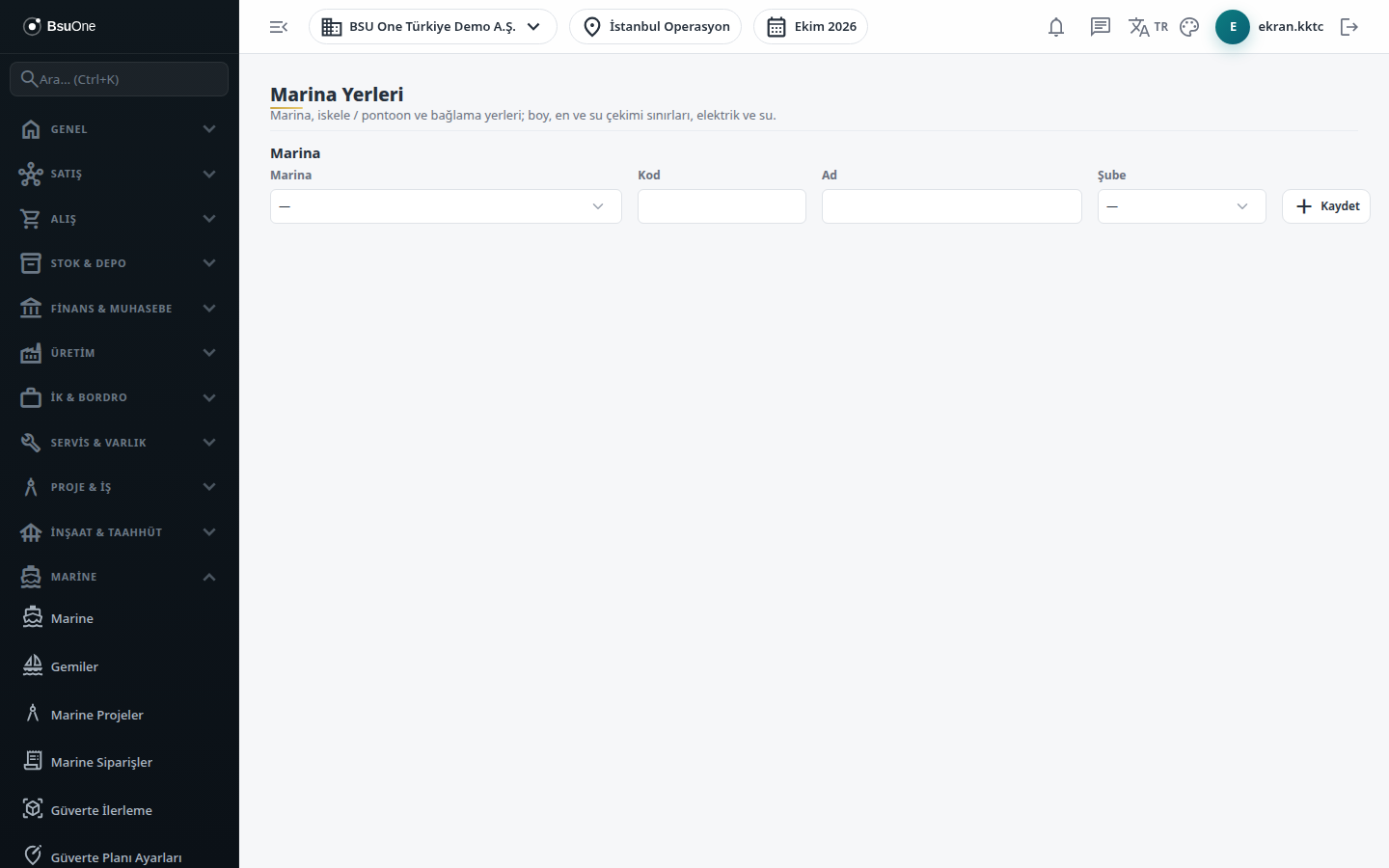Viewport: 1389px width, 868px height.
Task: Expand the İNŞAAT & TAAHHÜT section
Action: point(120,532)
